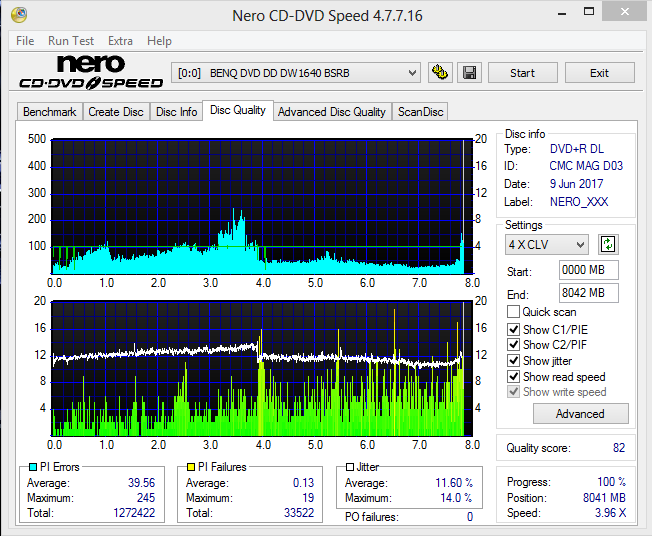
Task: Click the Advanced settings button
Action: point(580,413)
